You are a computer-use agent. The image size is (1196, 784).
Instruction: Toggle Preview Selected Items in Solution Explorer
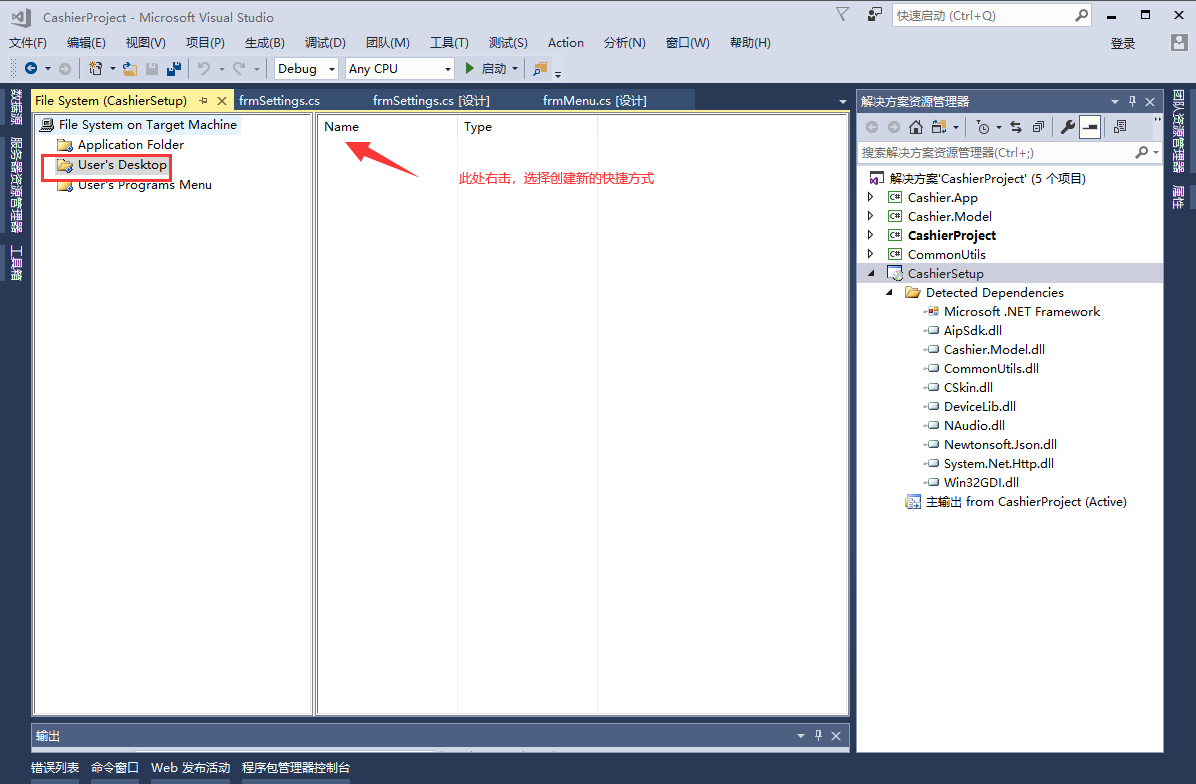pos(1090,127)
